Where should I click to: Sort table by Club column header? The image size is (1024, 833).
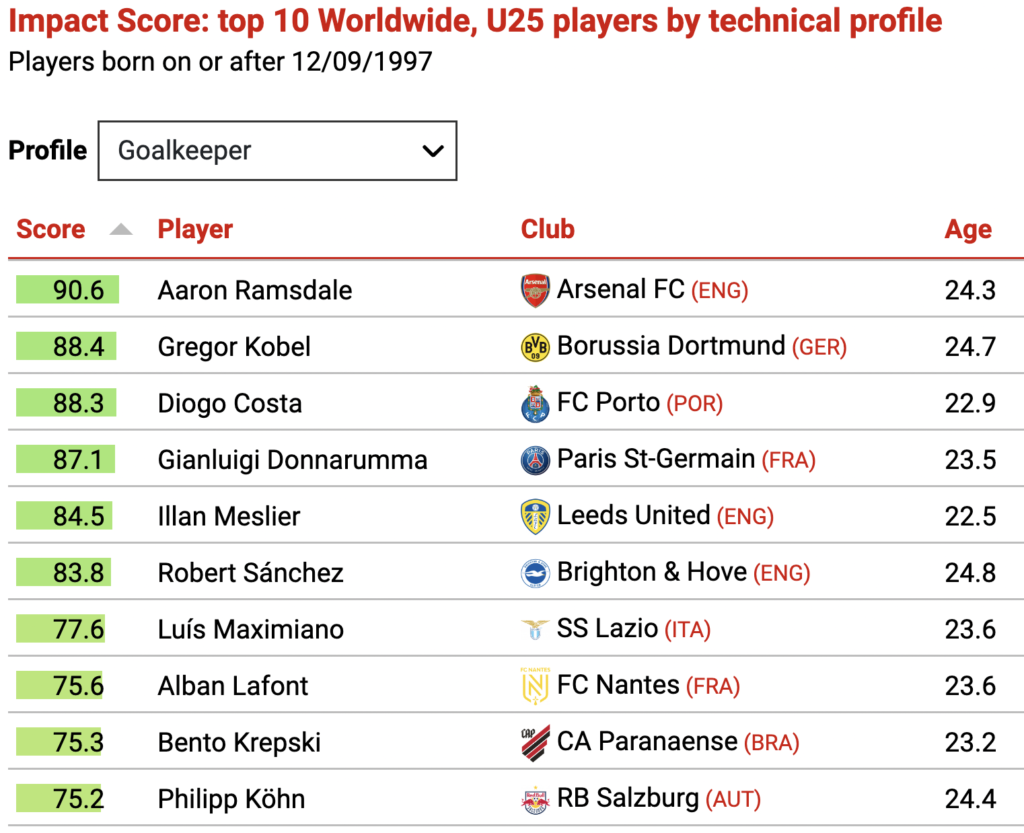pos(547,229)
